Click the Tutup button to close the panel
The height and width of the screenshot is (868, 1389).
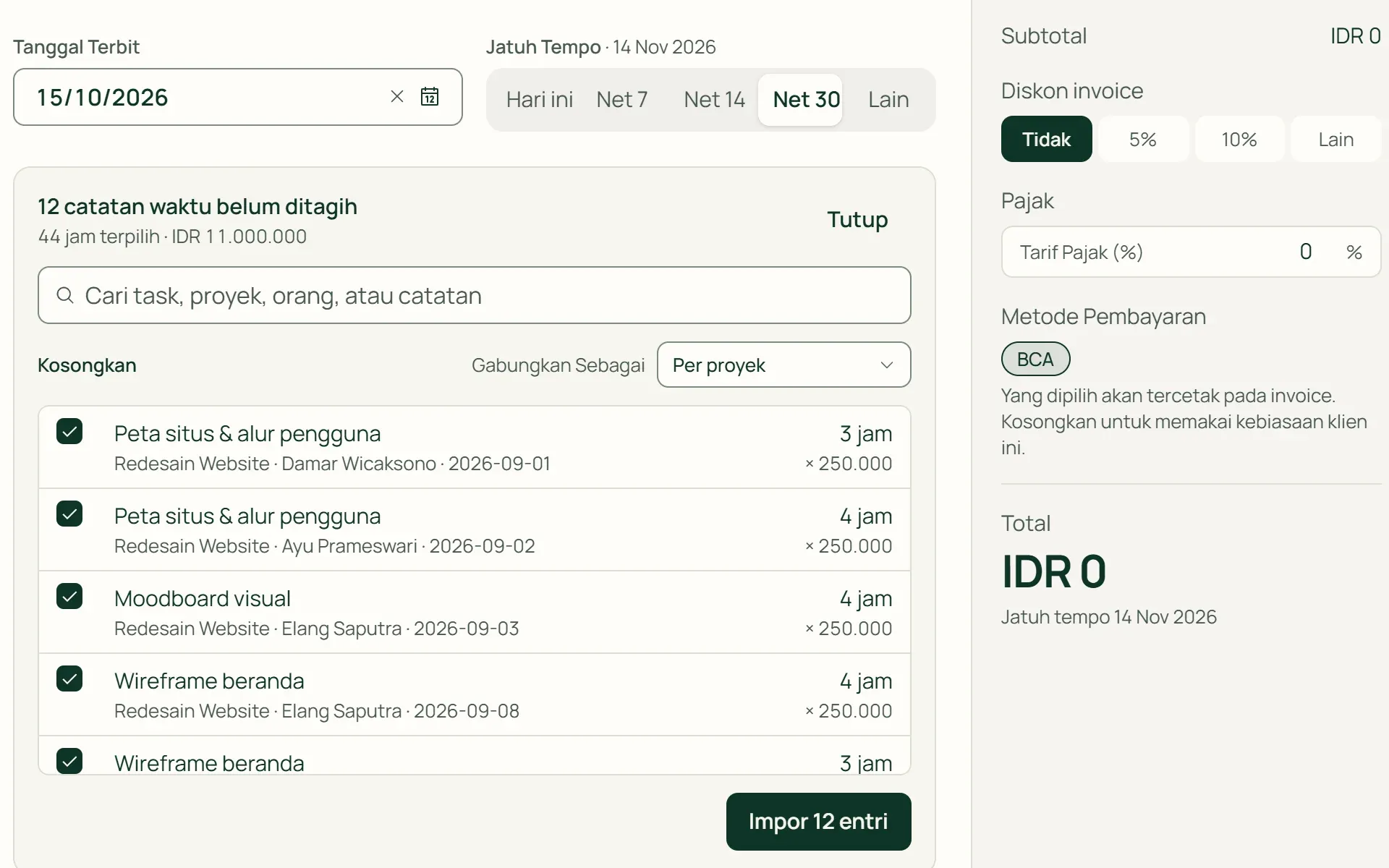[857, 219]
